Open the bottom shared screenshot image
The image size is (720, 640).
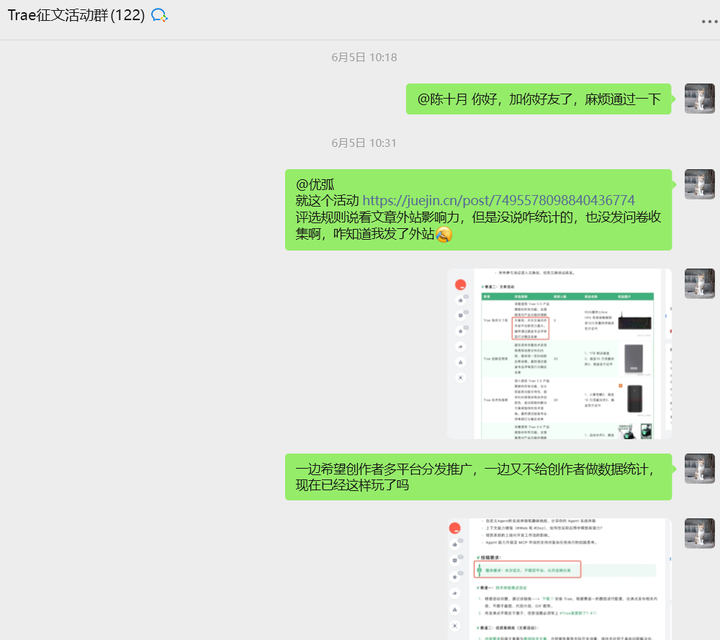559,578
